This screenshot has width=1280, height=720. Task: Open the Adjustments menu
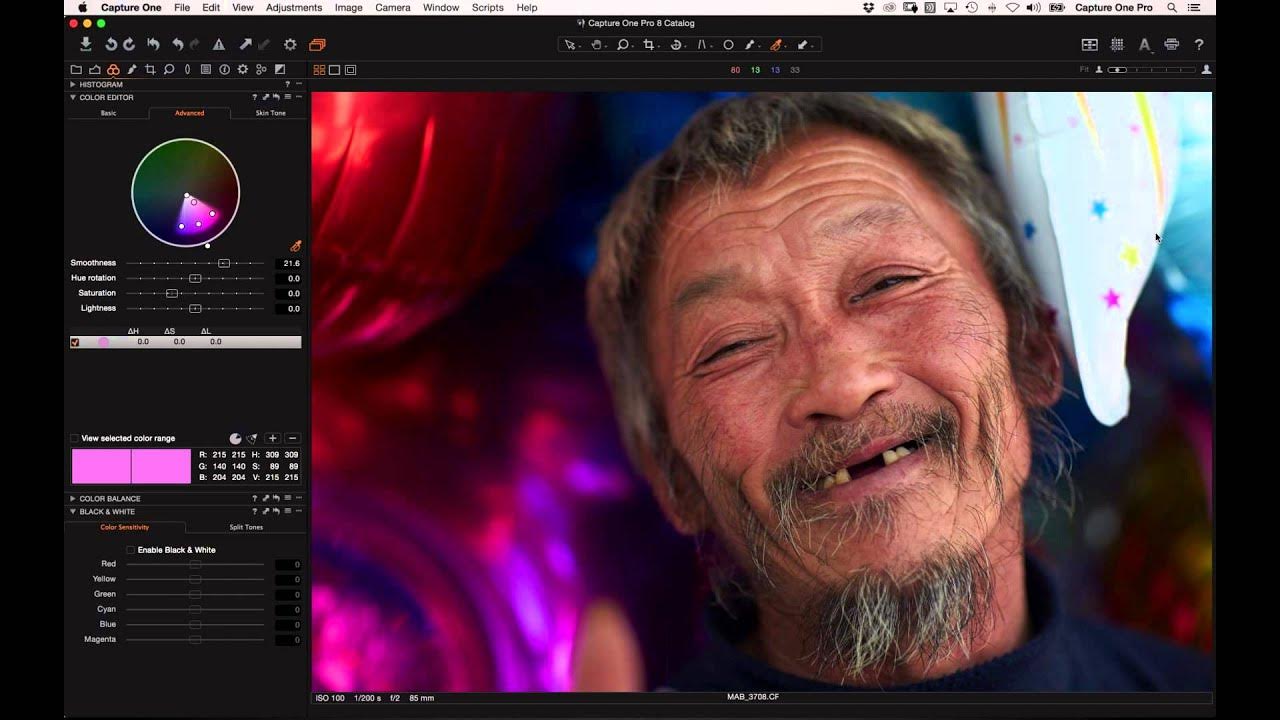click(294, 7)
